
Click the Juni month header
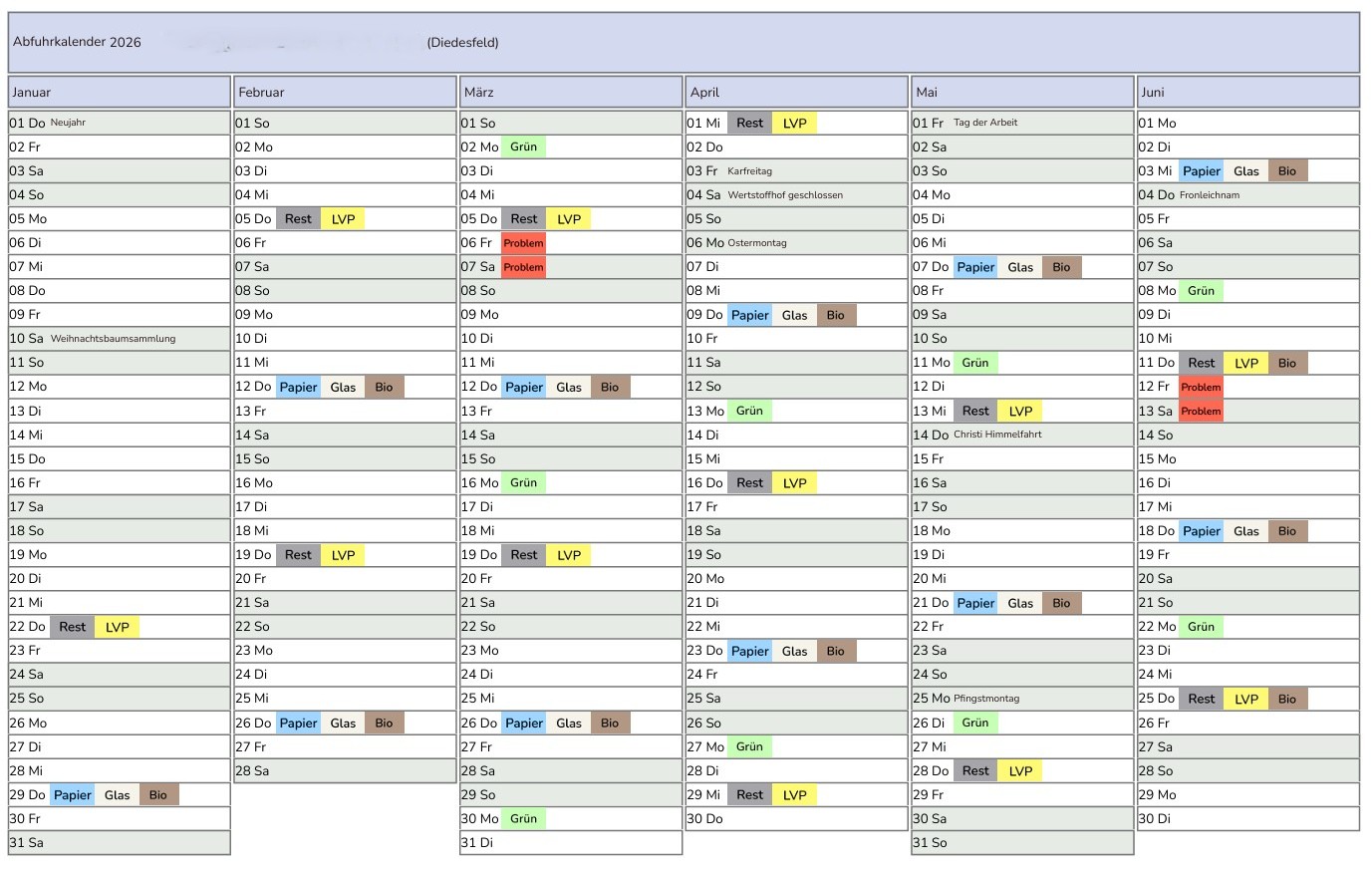(1247, 92)
